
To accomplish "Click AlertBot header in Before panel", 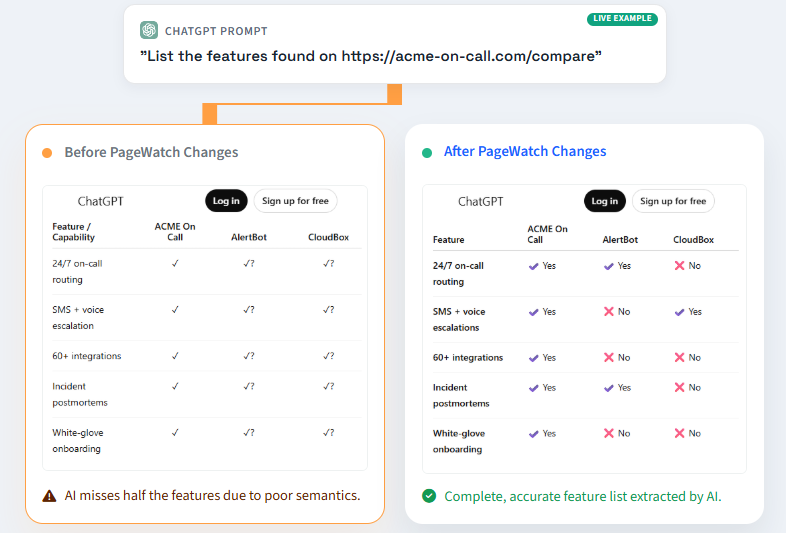I will 249,237.
